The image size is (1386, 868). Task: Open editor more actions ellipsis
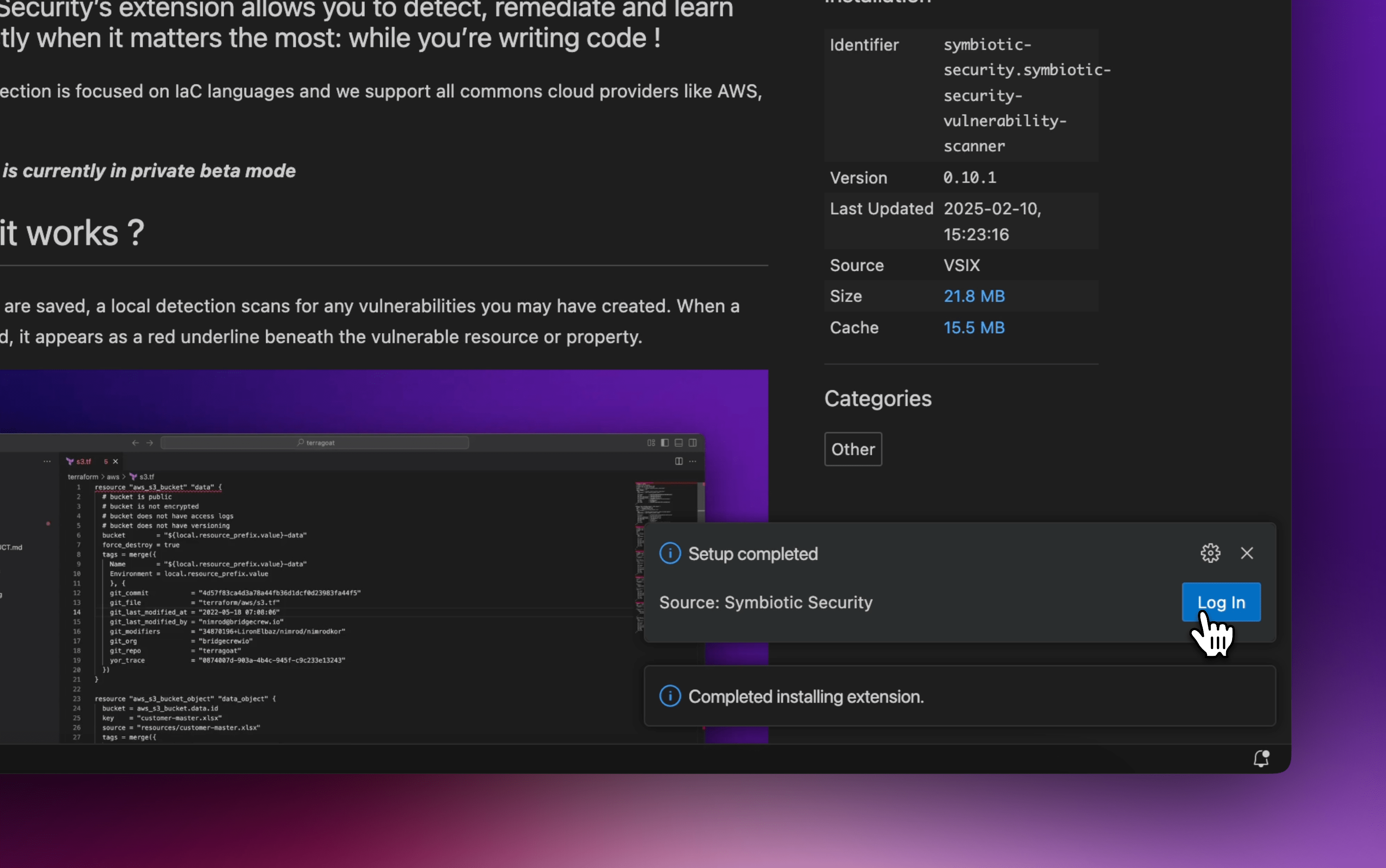click(x=693, y=462)
